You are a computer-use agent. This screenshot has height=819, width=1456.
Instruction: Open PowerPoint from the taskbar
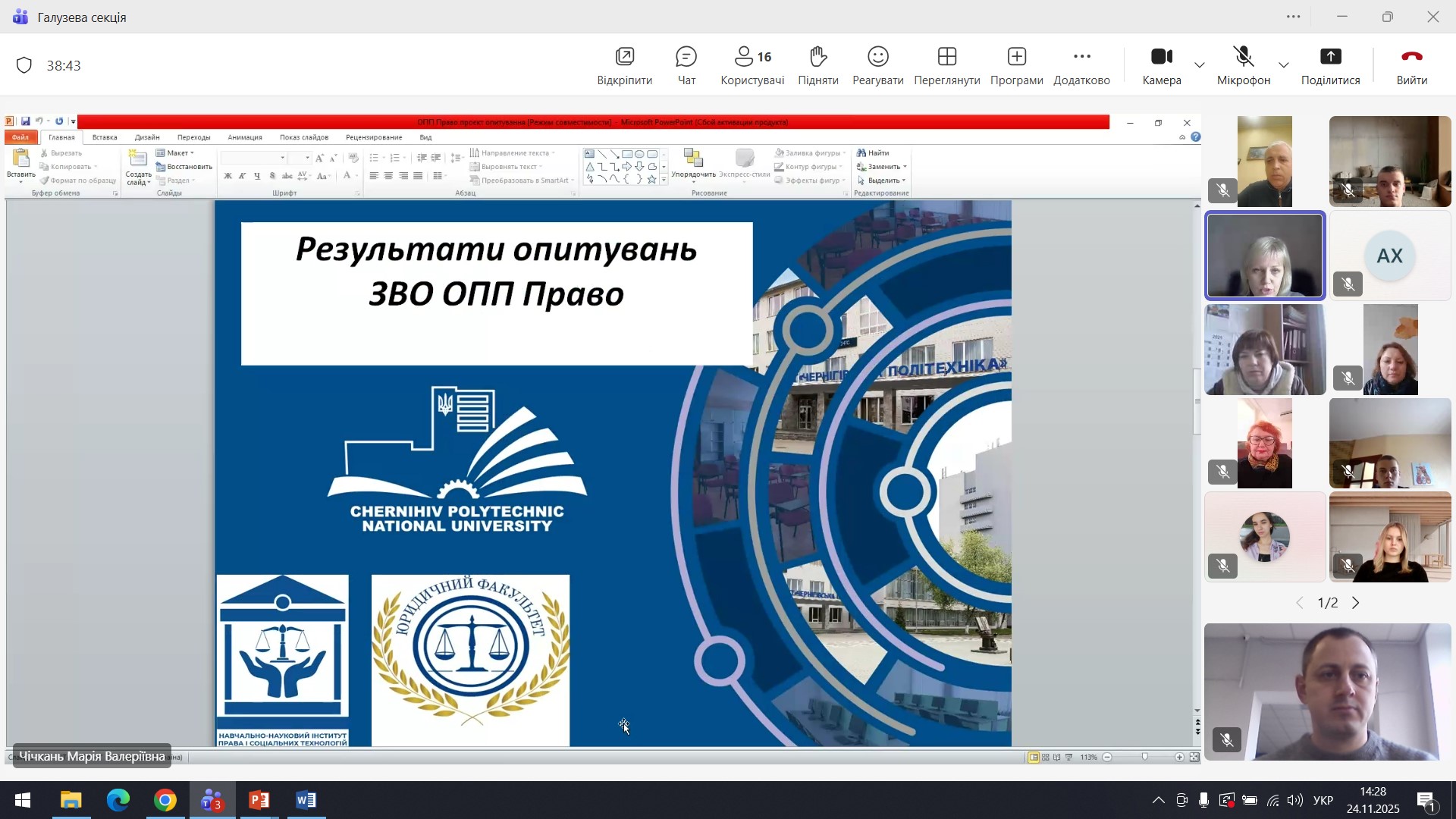tap(259, 801)
